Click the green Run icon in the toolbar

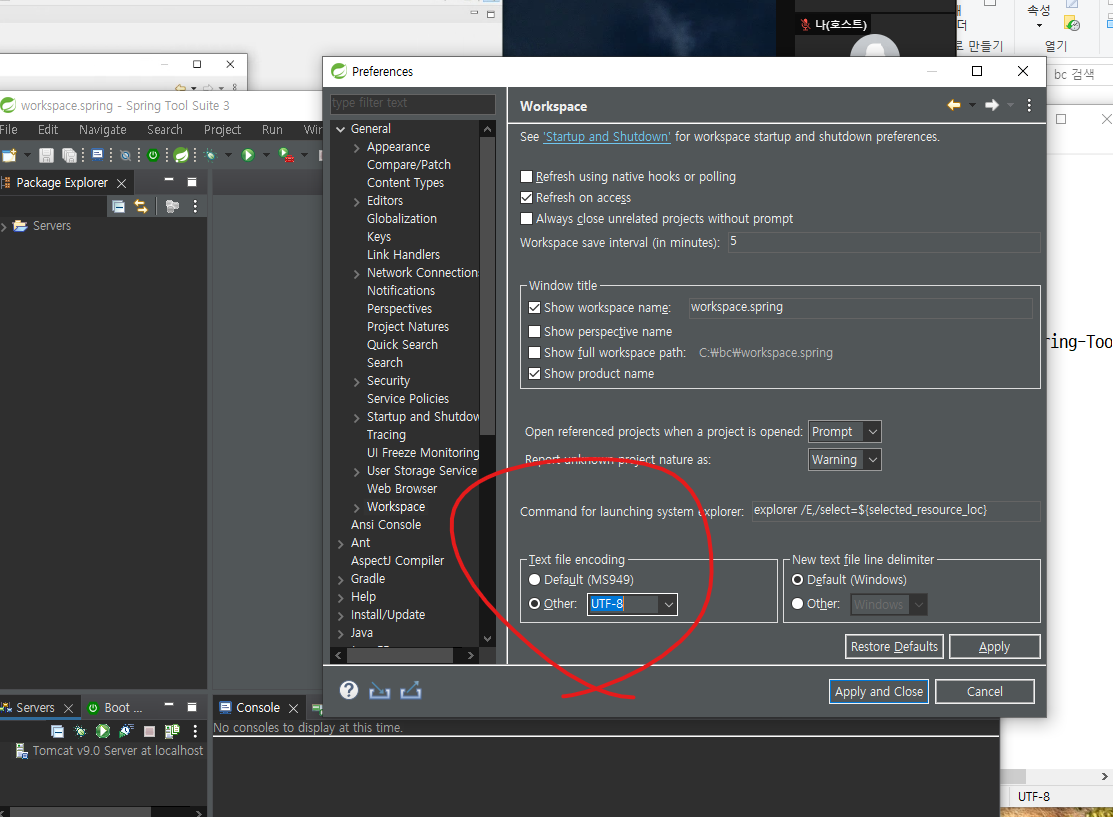pyautogui.click(x=248, y=155)
